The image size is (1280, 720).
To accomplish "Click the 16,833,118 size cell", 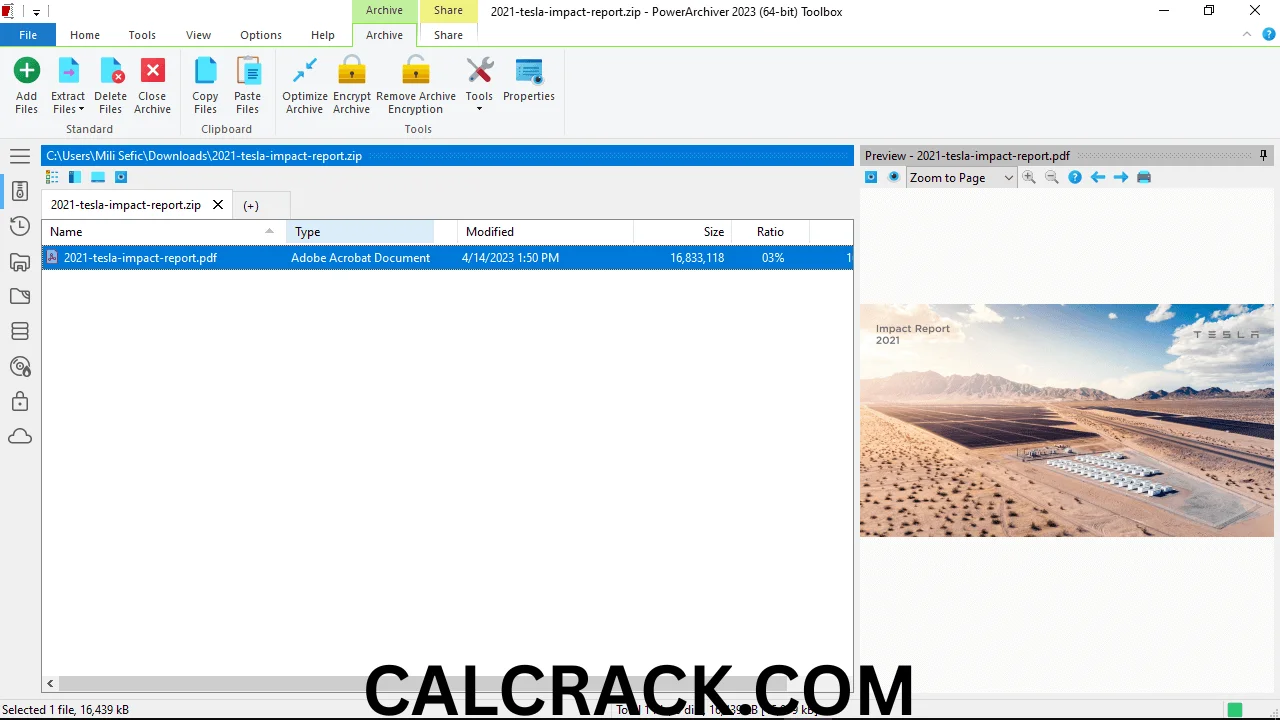I will [x=697, y=258].
